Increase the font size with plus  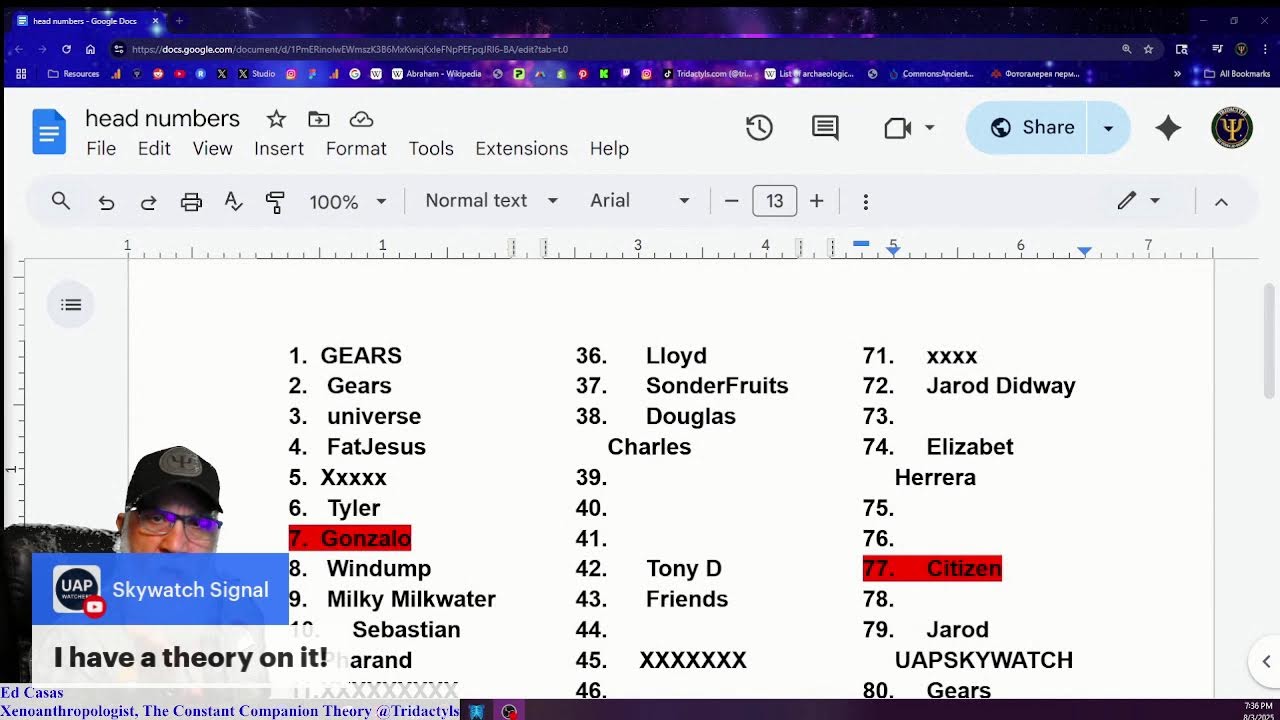816,201
